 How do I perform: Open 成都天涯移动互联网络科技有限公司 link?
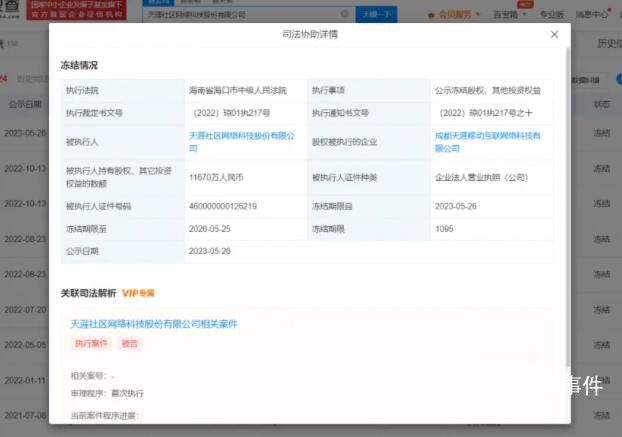(x=488, y=142)
